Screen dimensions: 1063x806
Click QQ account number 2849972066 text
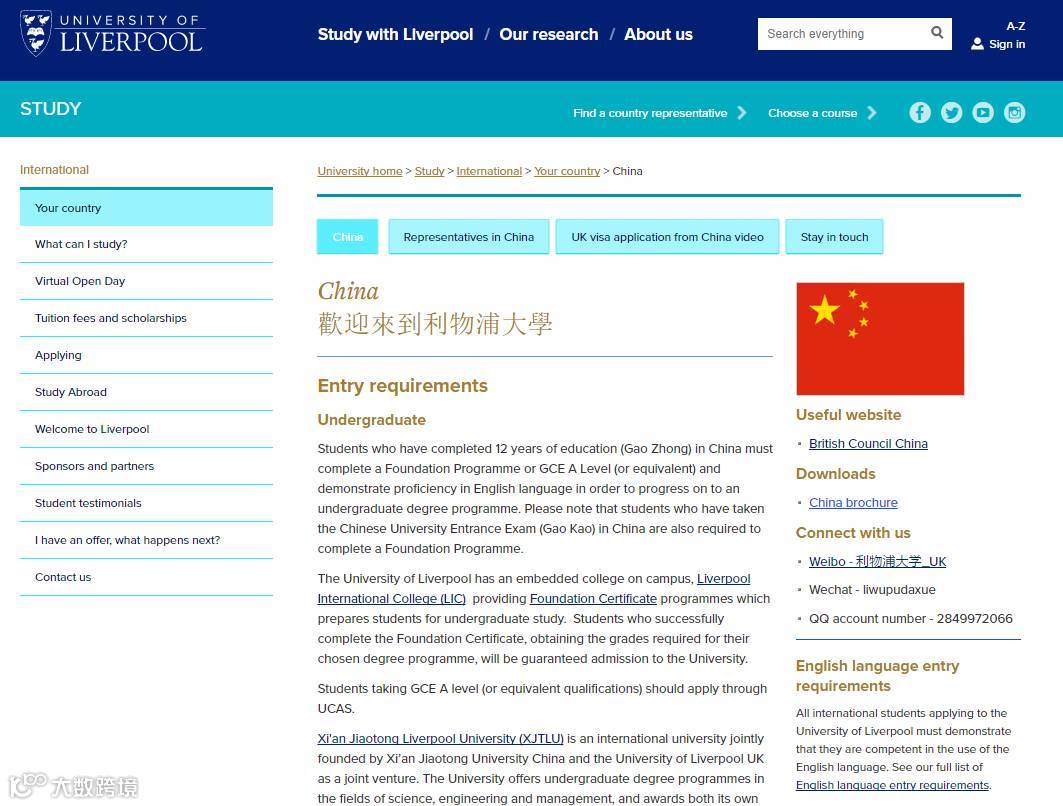tap(910, 618)
